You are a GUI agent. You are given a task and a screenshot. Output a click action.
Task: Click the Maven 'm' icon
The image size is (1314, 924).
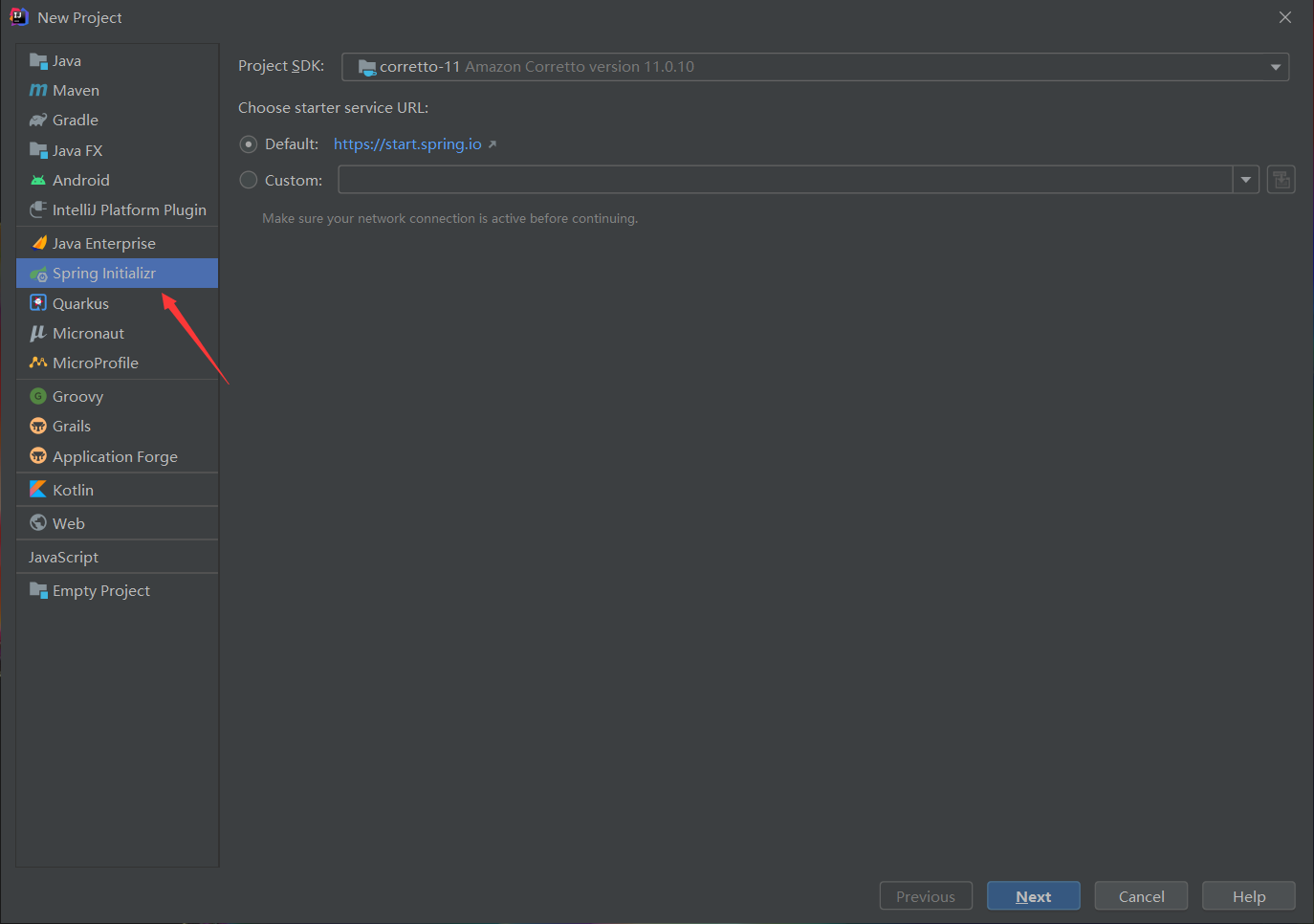[x=38, y=90]
